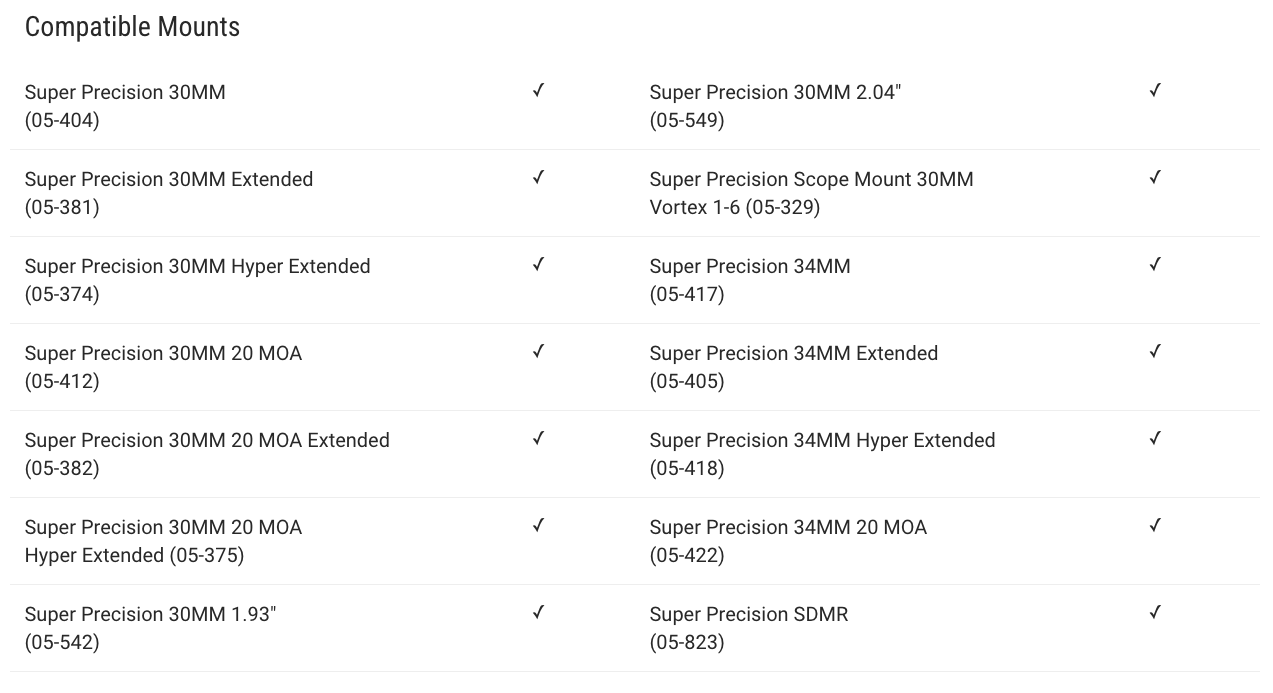Image resolution: width=1273 pixels, height=693 pixels.
Task: Click checkmark beside Super Precision 30MM Extended
Action: (538, 177)
